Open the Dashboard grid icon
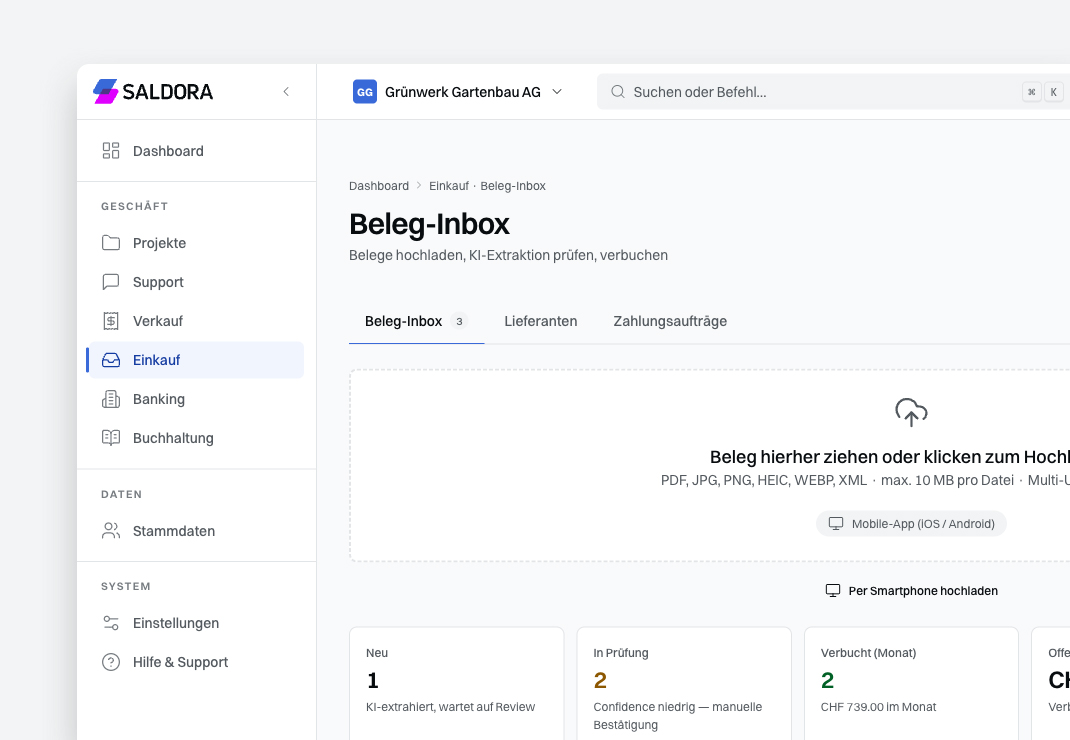Screen dimensions: 1070x740 [x=111, y=151]
